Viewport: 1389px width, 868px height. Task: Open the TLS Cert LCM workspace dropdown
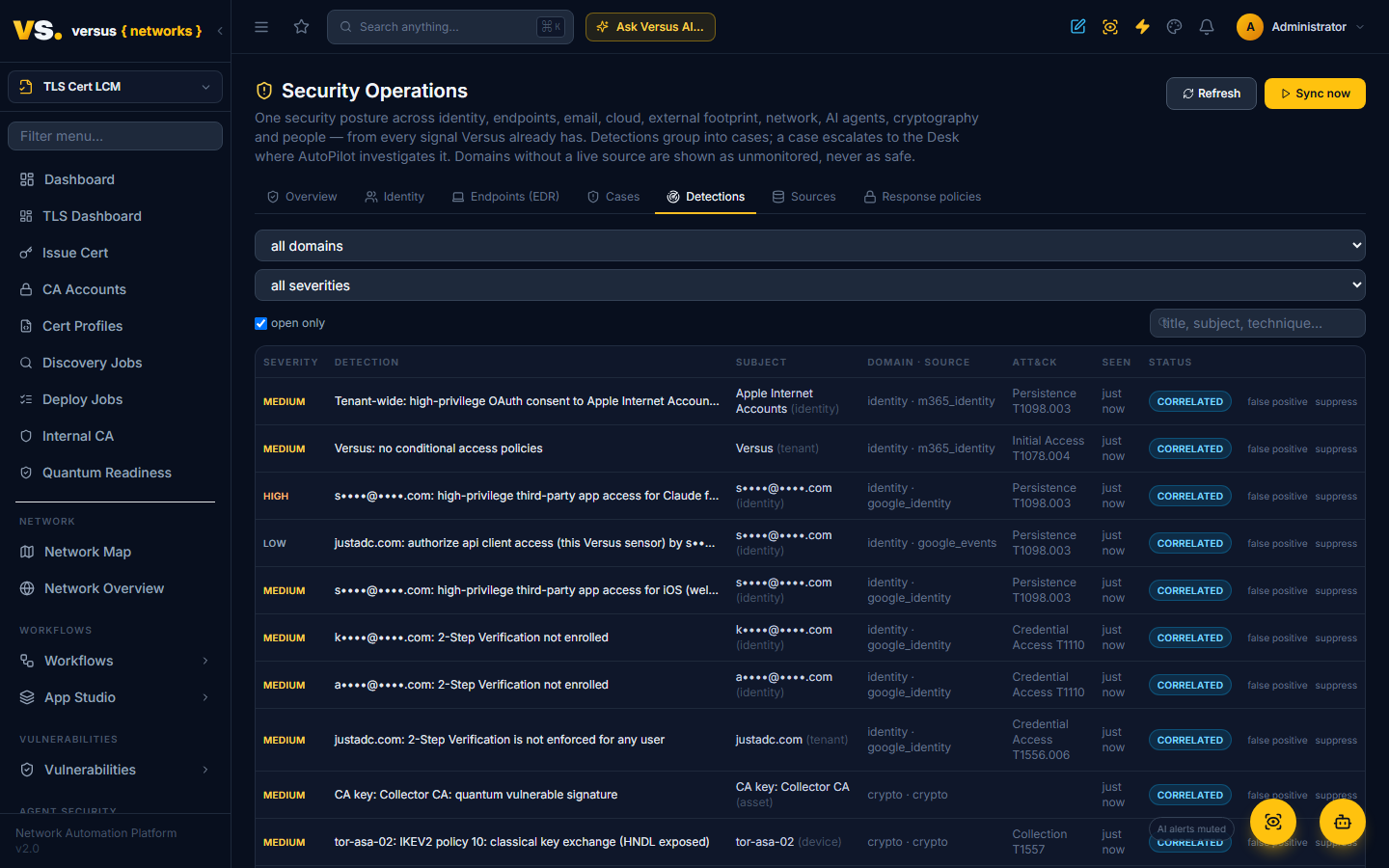pyautogui.click(x=115, y=87)
